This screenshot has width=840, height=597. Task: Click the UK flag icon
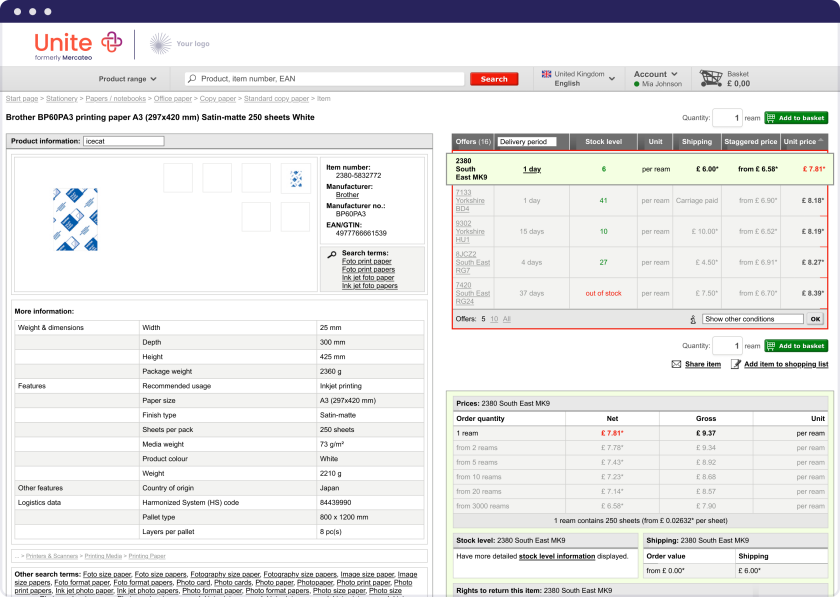pos(546,74)
